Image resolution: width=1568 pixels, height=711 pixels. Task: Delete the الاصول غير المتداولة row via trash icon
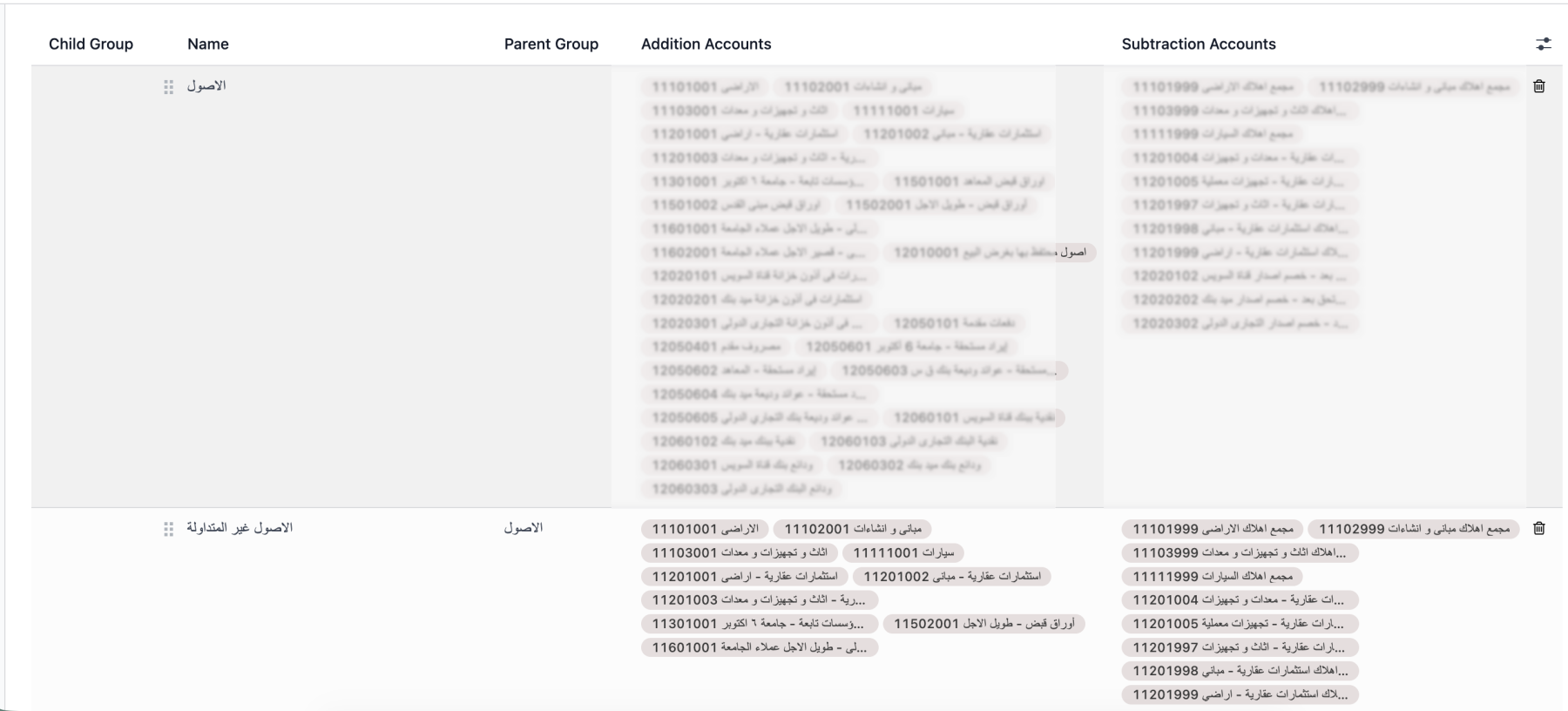click(x=1539, y=528)
